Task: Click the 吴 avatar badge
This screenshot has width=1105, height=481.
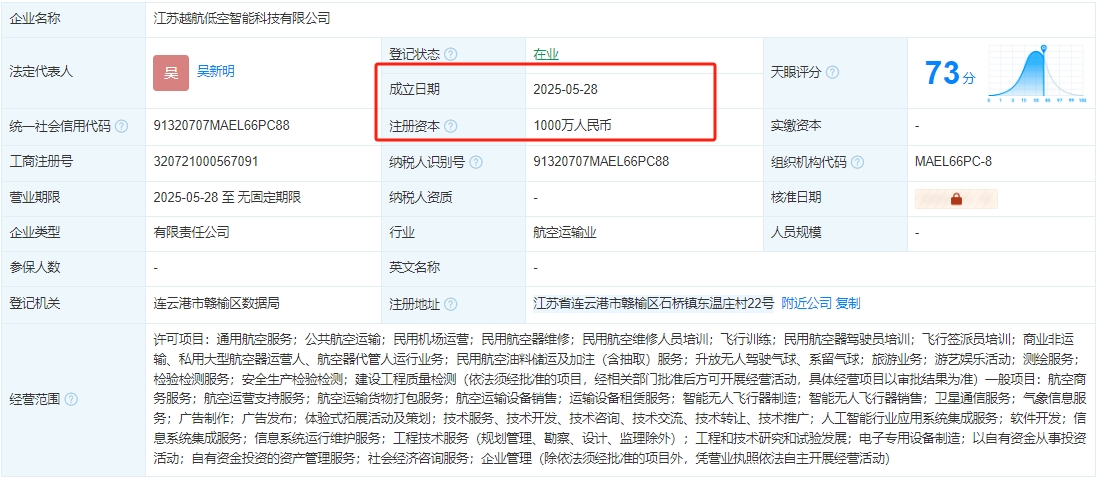Action: pyautogui.click(x=171, y=73)
